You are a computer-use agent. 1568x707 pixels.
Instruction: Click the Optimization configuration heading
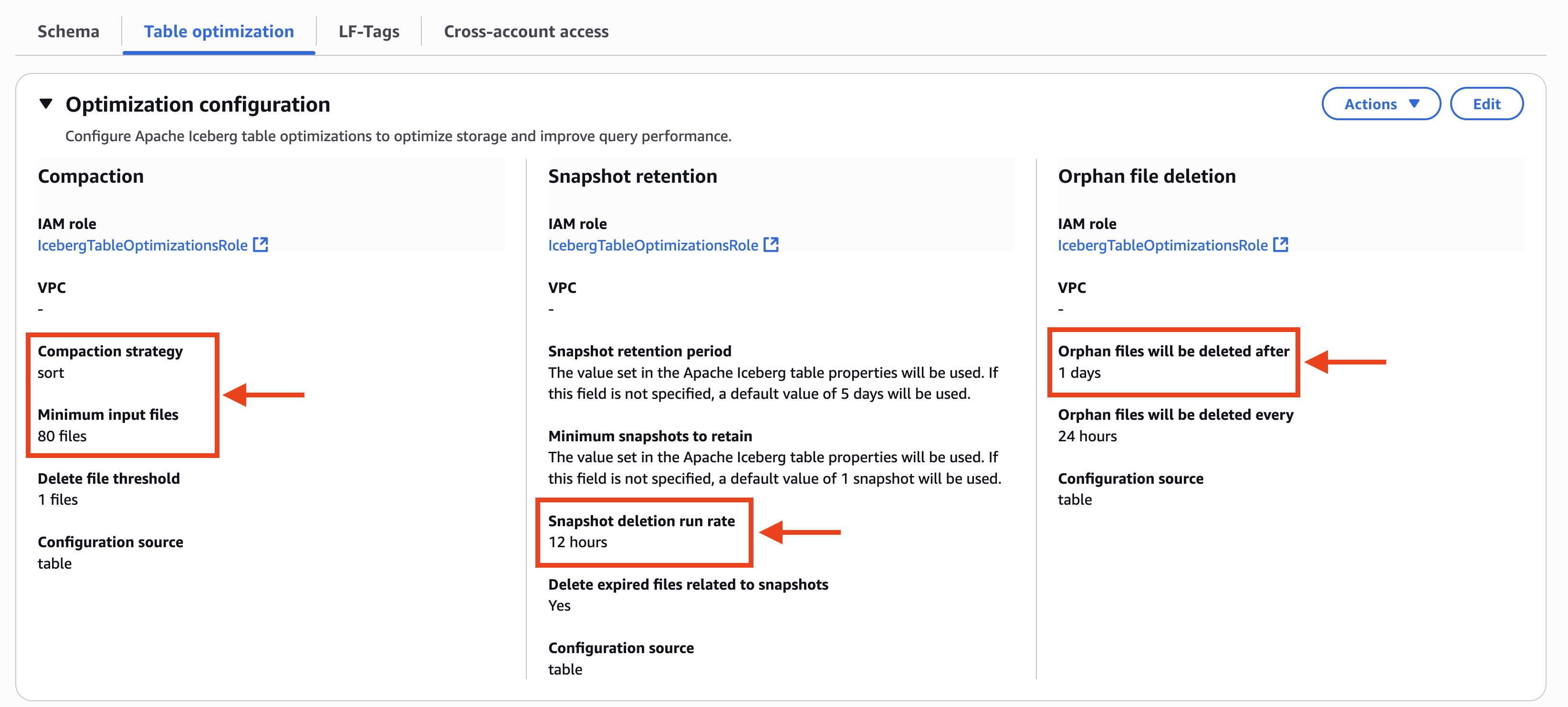coord(197,104)
